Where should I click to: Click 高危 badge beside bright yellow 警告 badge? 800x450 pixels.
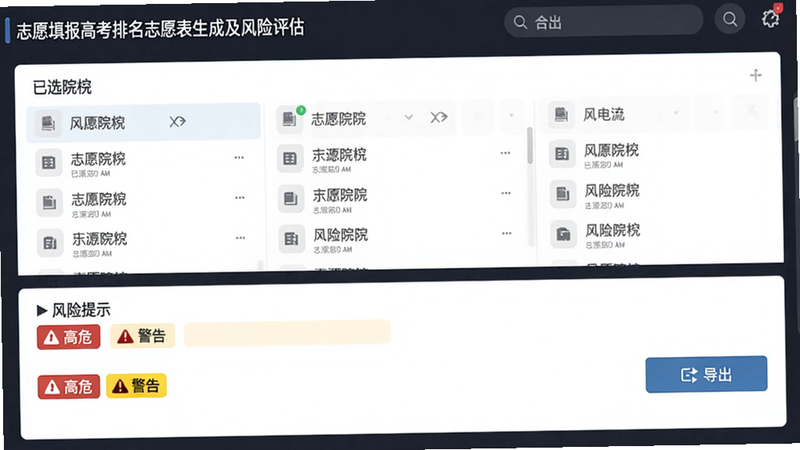click(x=69, y=386)
